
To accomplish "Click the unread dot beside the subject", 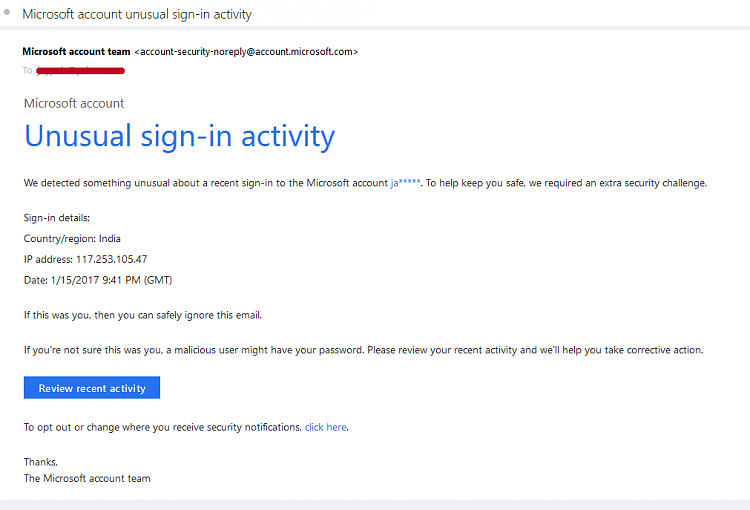I will pos(7,12).
